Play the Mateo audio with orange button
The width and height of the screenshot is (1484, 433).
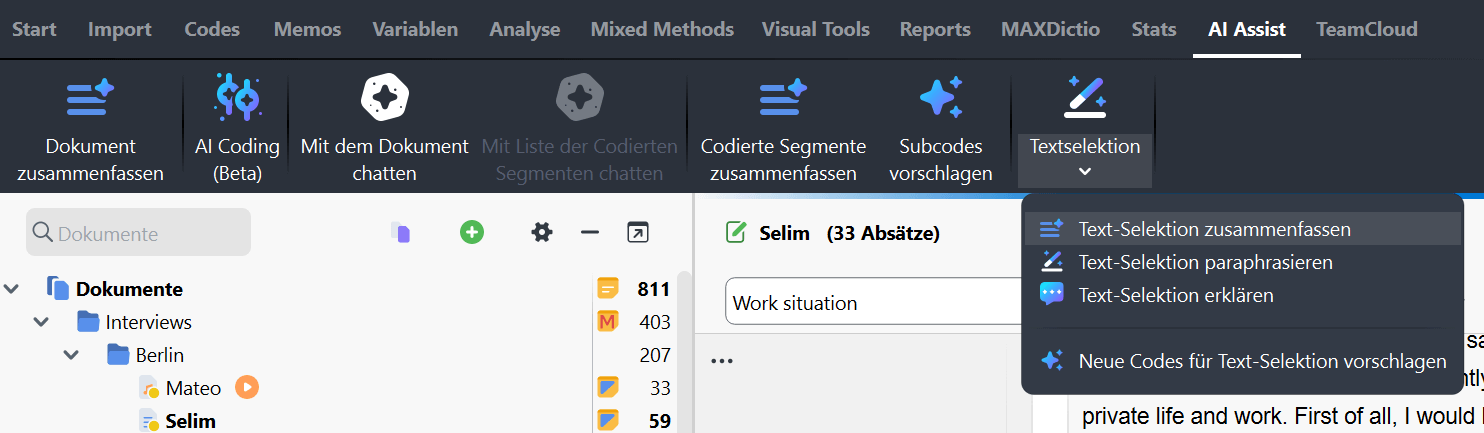coord(247,387)
